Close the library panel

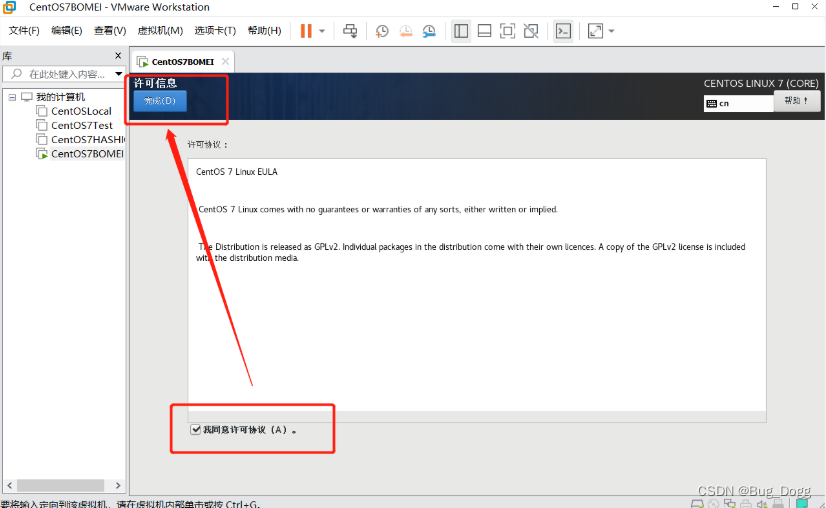118,55
